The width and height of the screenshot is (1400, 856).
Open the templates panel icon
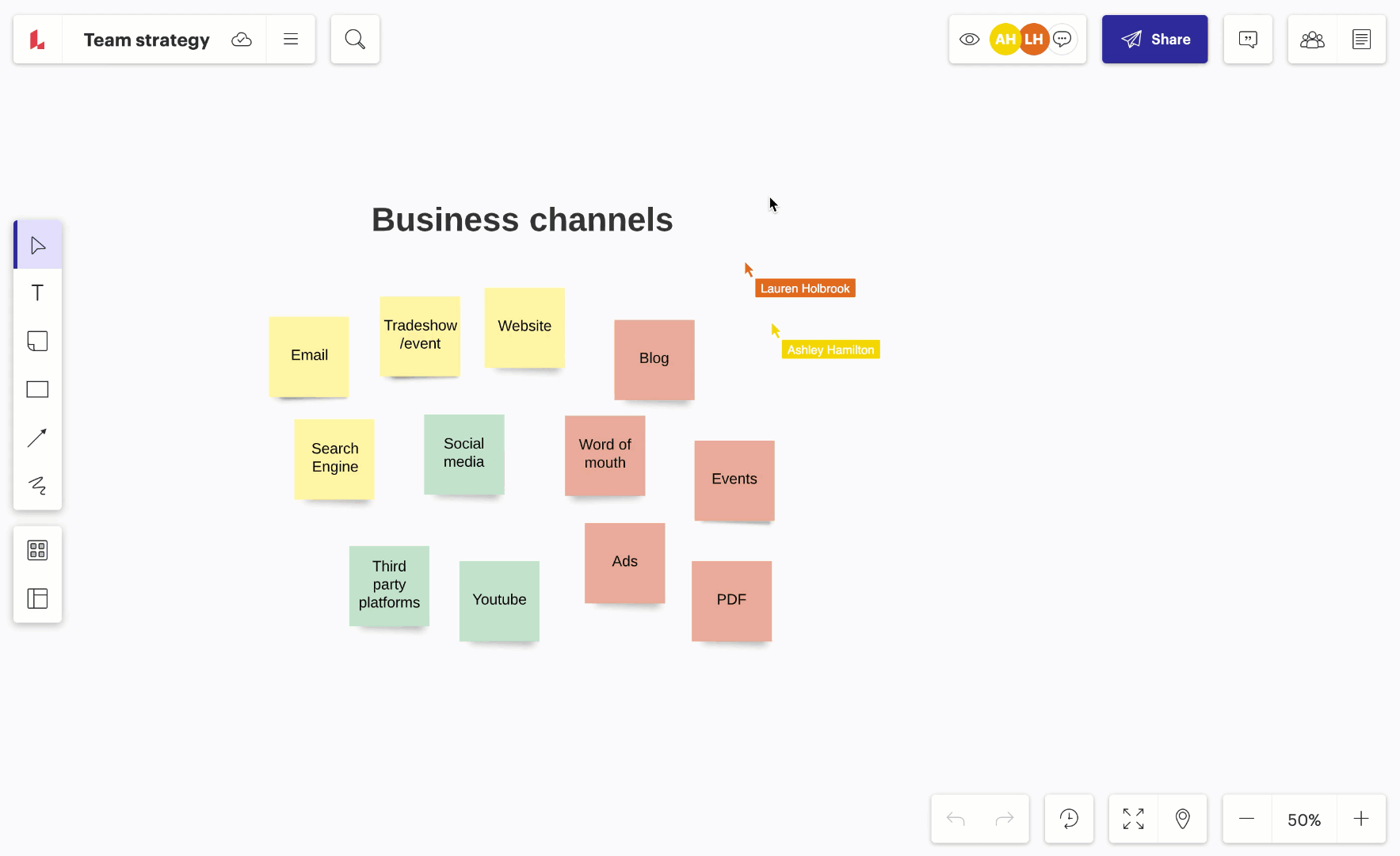click(37, 598)
